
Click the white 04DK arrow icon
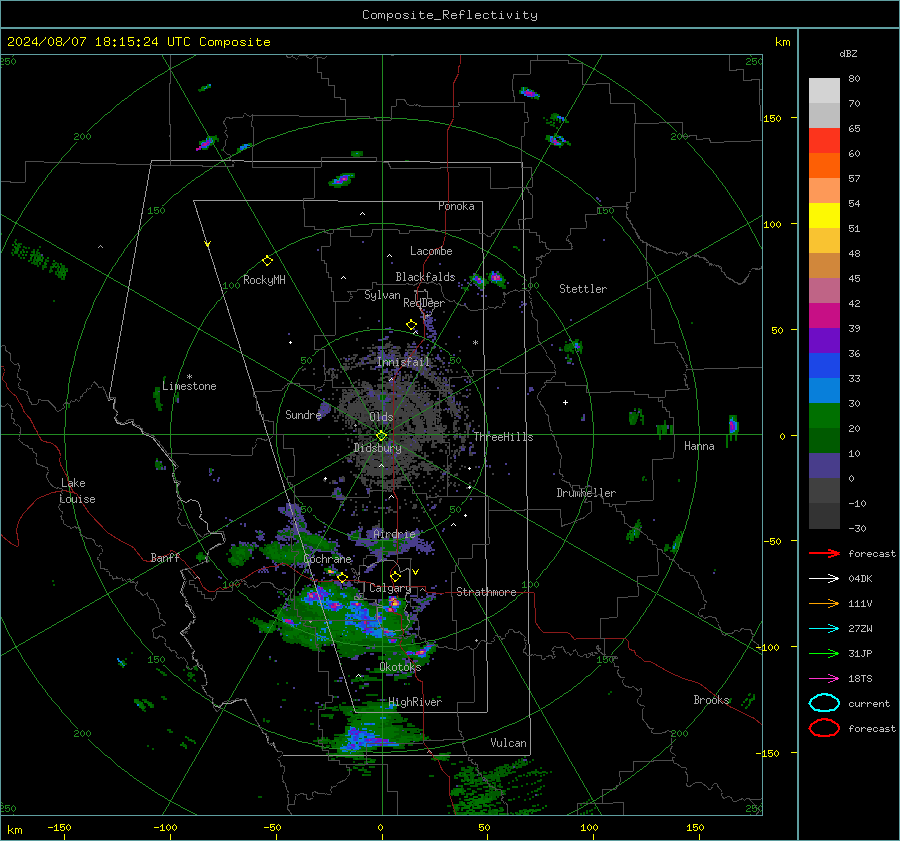click(x=824, y=579)
